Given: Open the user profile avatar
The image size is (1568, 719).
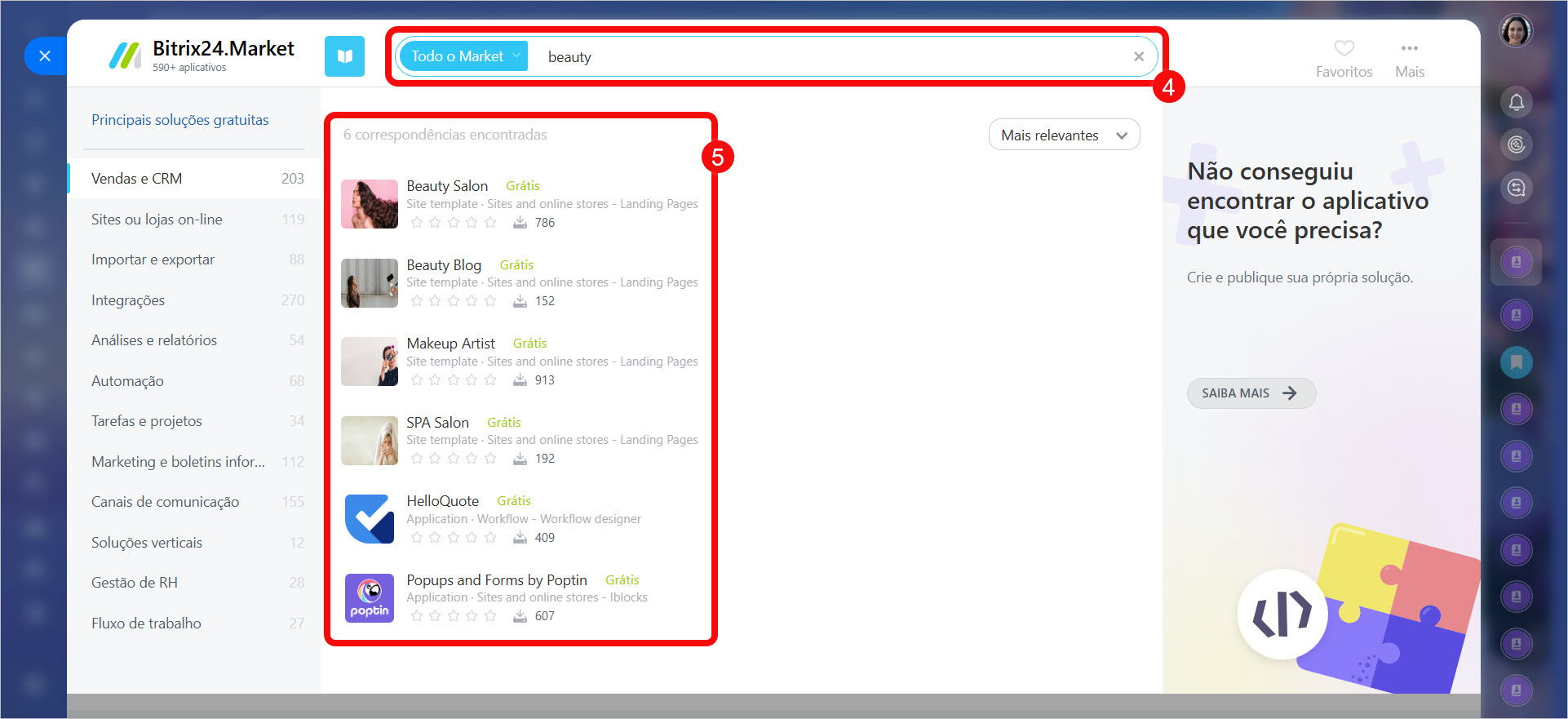Looking at the screenshot, I should pyautogui.click(x=1516, y=32).
